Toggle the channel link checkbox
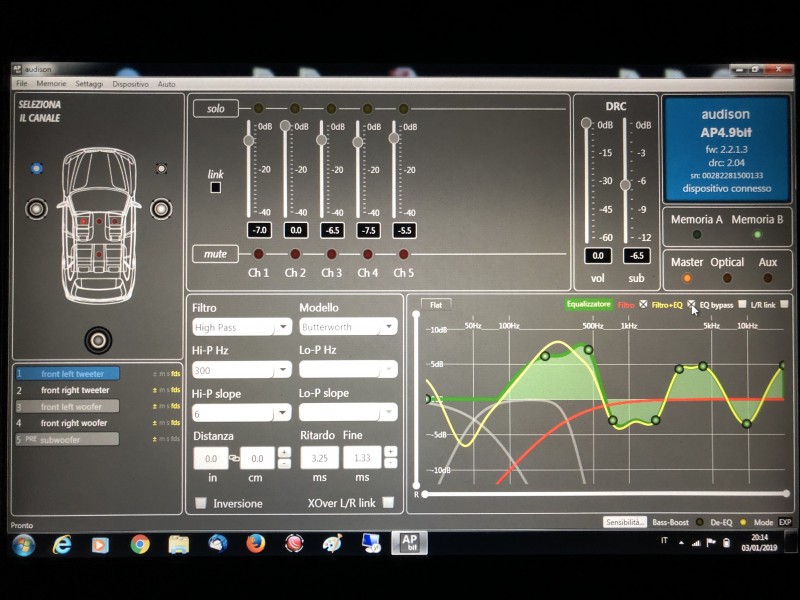The image size is (800, 600). [216, 188]
